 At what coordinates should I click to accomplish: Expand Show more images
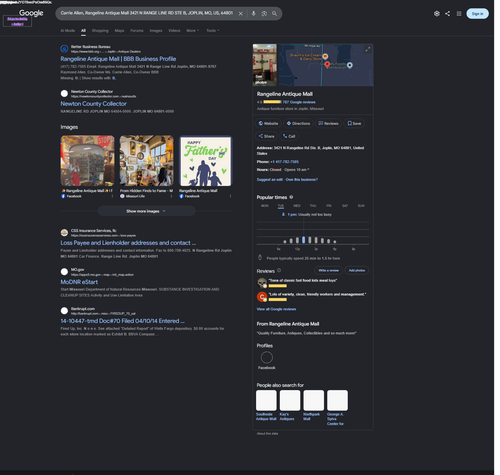click(x=146, y=211)
